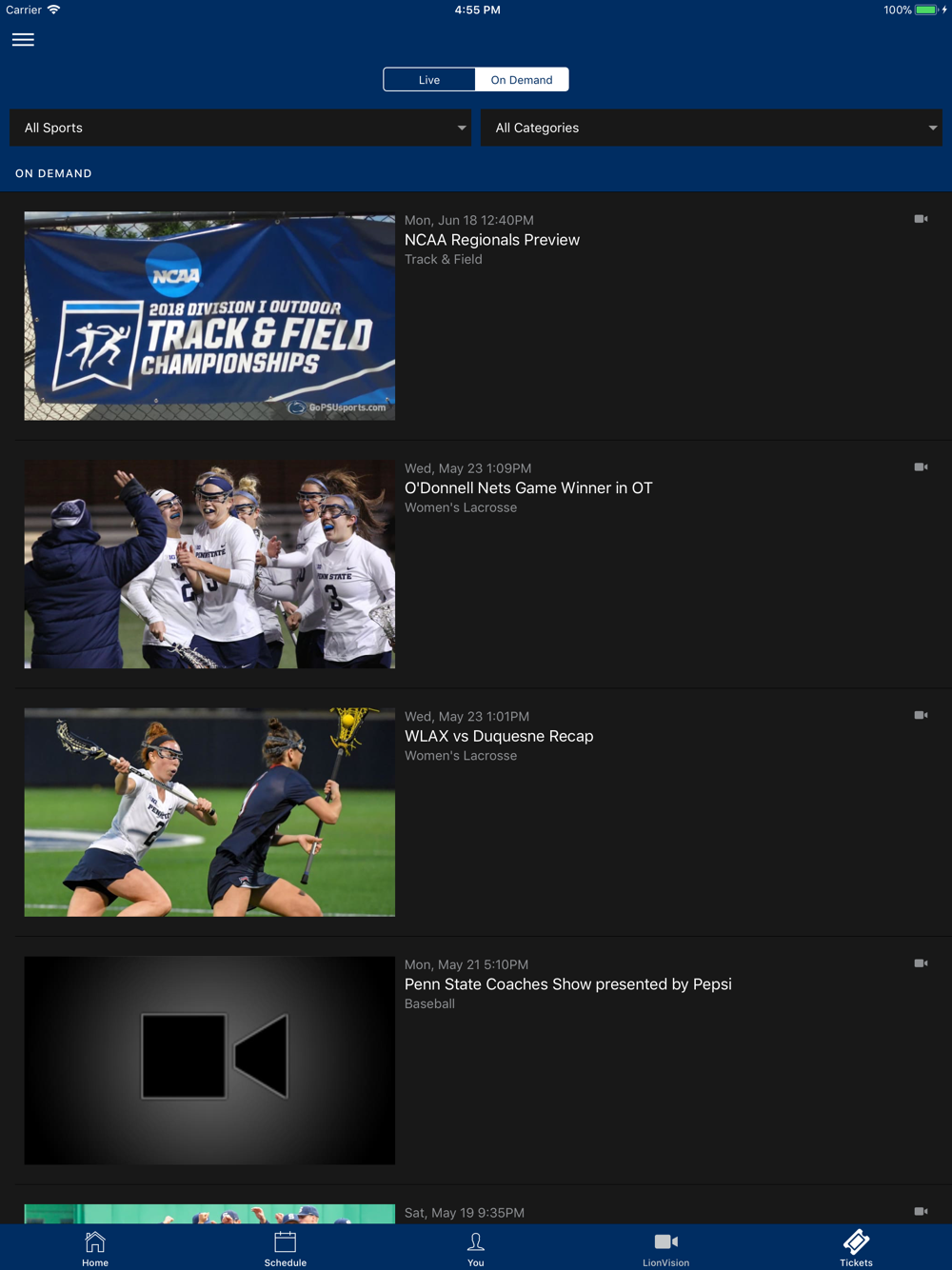Image resolution: width=952 pixels, height=1270 pixels.
Task: Tap video camera icon for Penn State Coaches Show
Action: click(921, 963)
